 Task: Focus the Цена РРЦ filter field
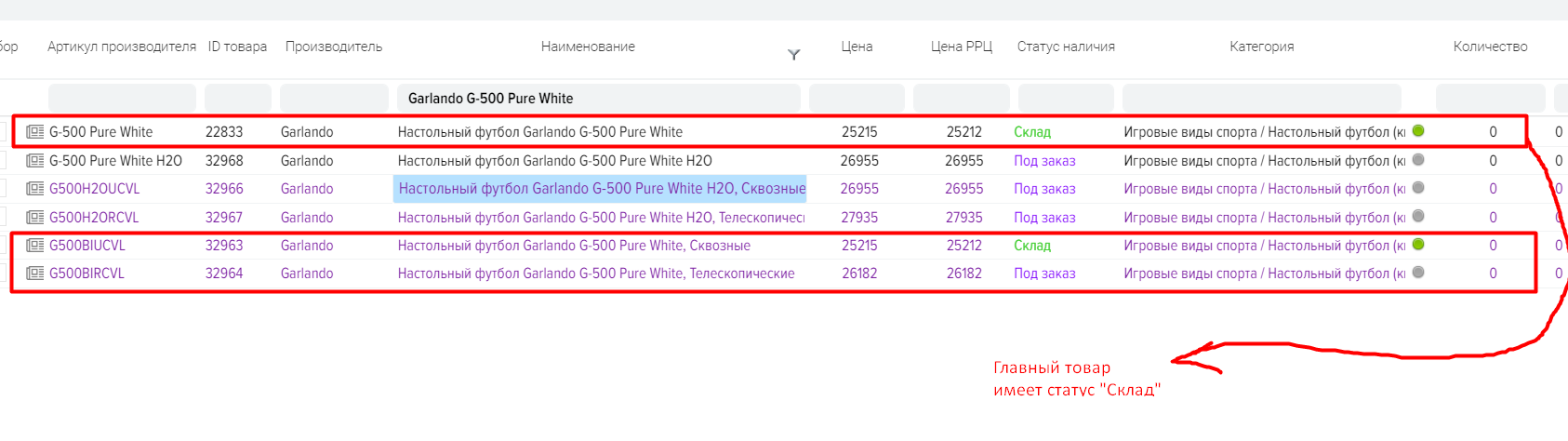pos(962,99)
